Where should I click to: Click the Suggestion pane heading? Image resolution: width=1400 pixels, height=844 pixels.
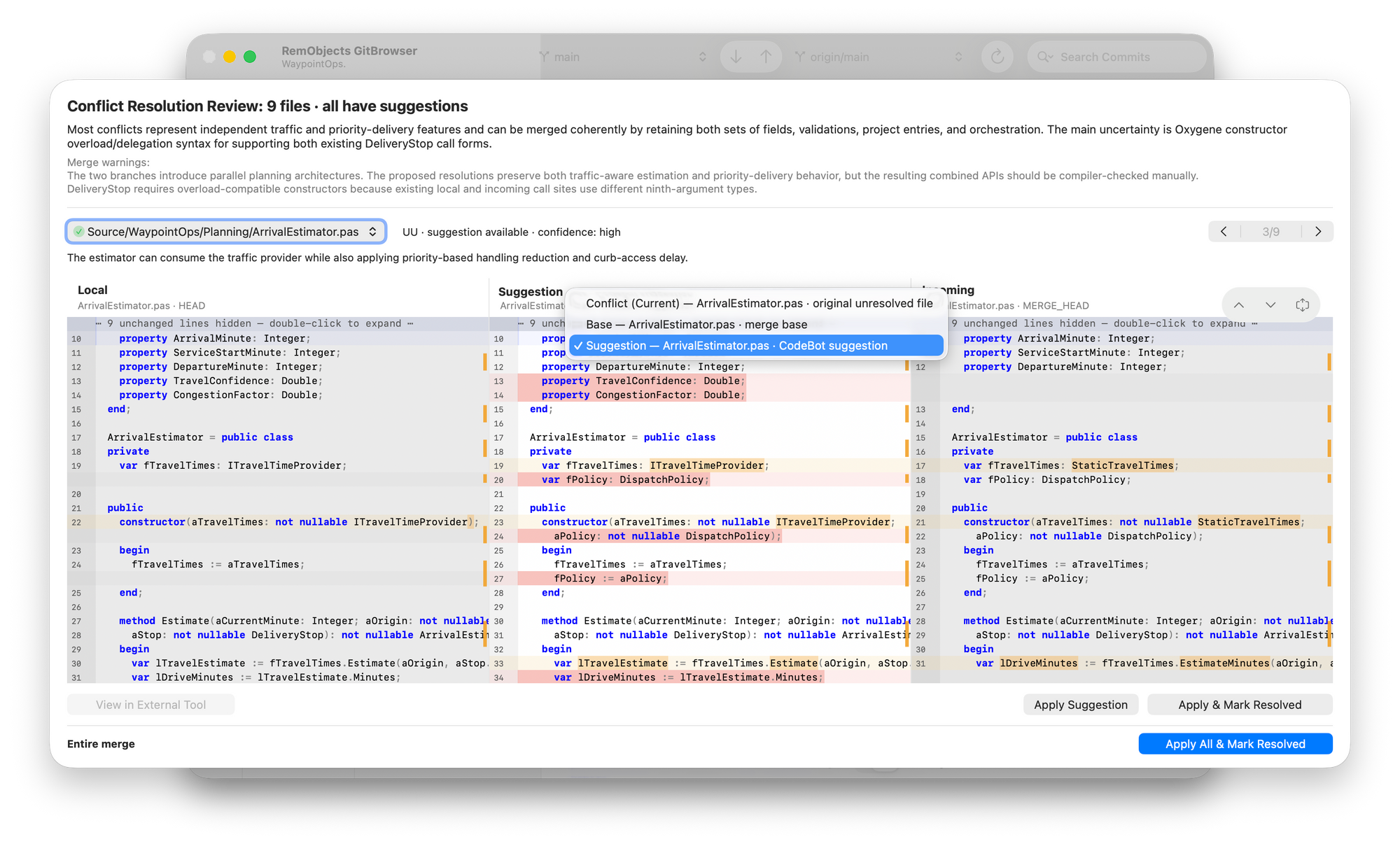(530, 291)
